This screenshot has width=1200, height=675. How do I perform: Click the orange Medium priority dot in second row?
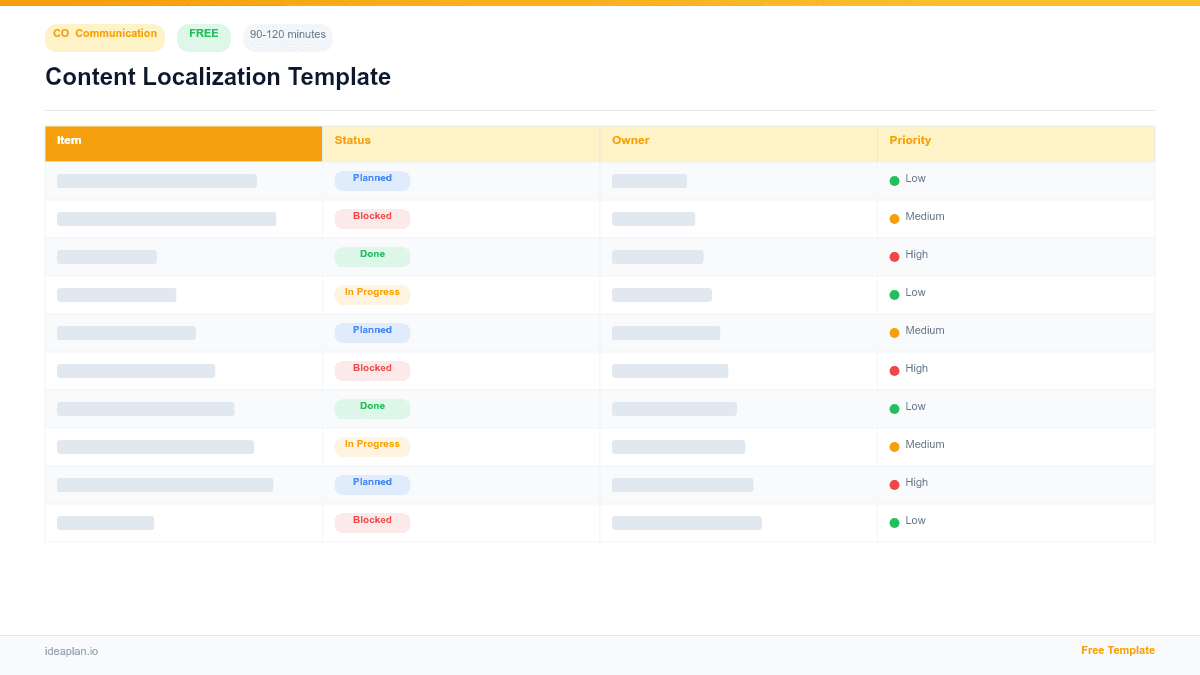894,217
